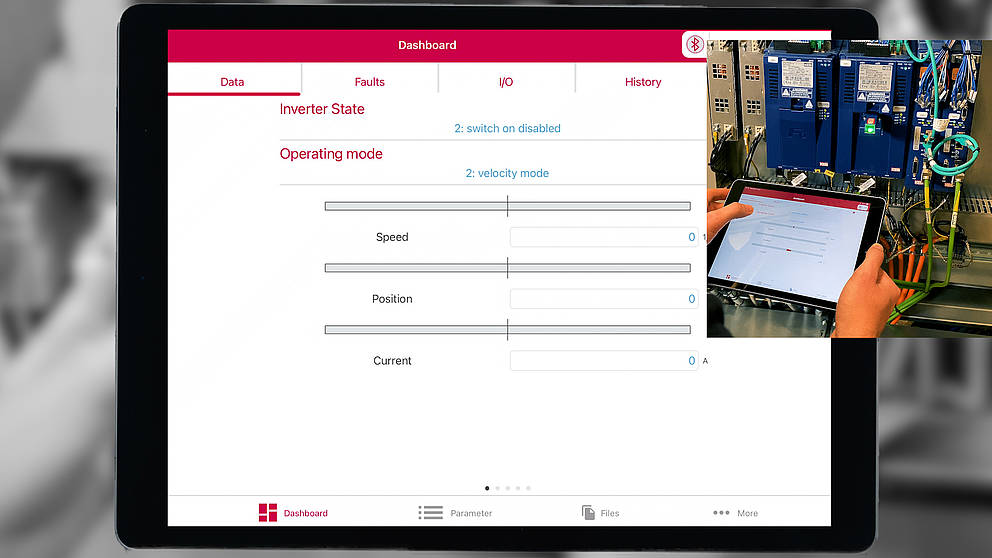Tap the More ellipsis icon
The image size is (992, 558).
tap(721, 512)
